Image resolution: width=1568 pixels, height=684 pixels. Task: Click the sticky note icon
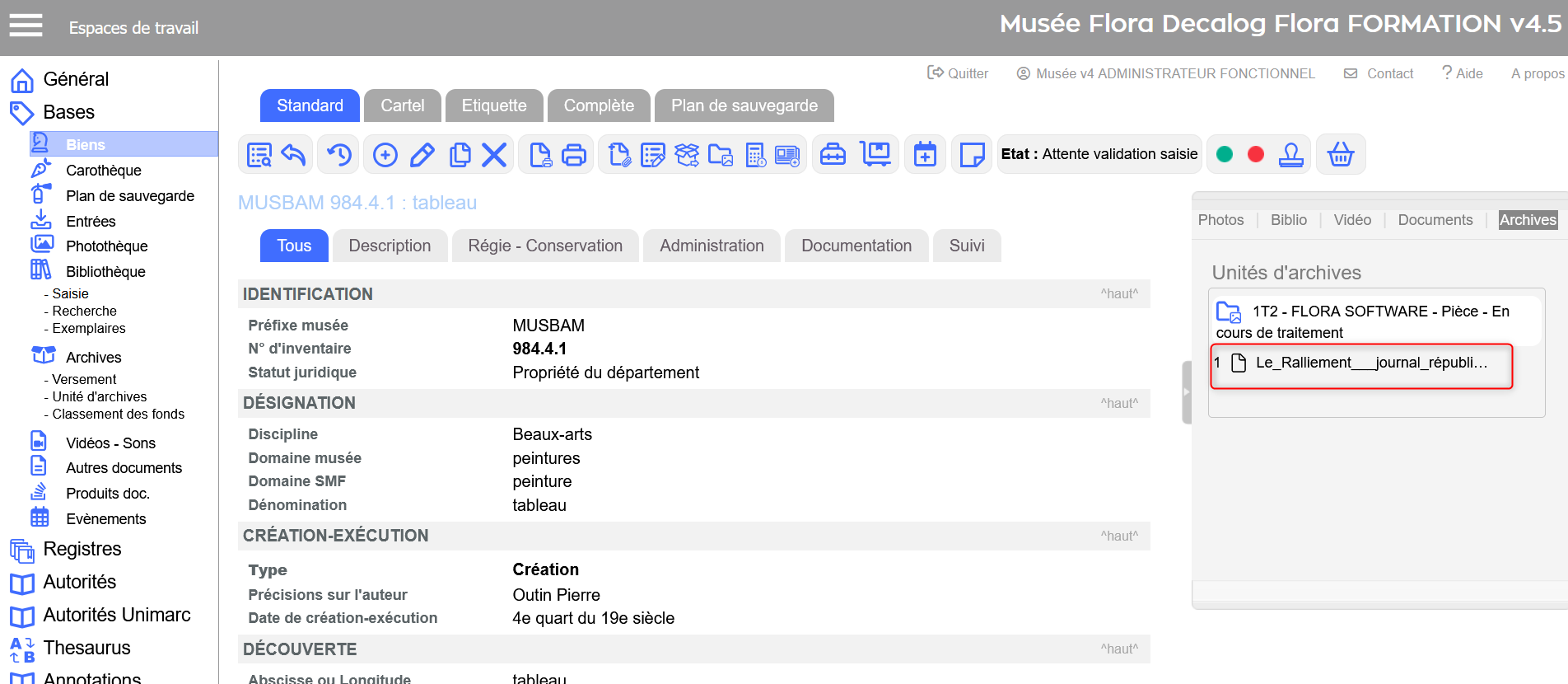click(x=972, y=155)
